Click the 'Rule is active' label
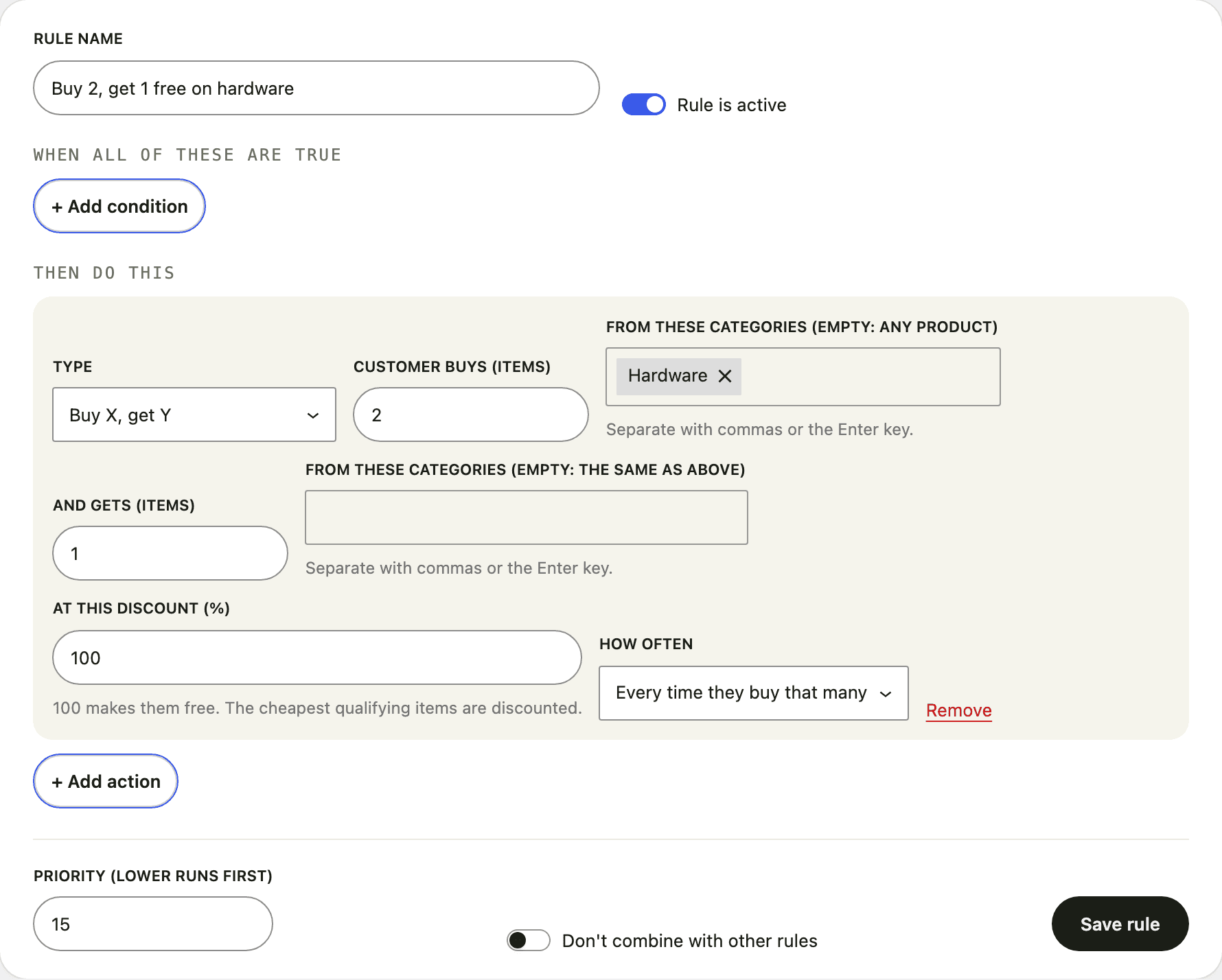The width and height of the screenshot is (1222, 980). [732, 105]
